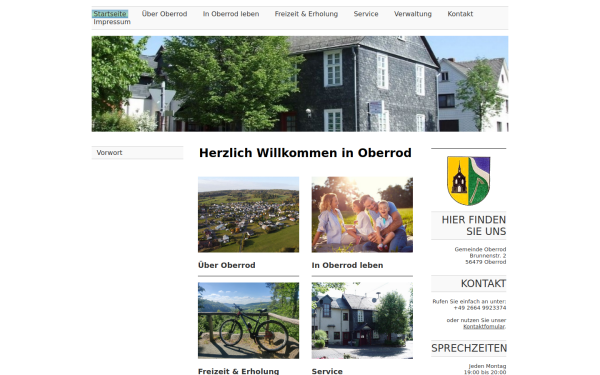This screenshot has width=600, height=375.
Task: Open the Service navigation item
Action: coord(366,14)
